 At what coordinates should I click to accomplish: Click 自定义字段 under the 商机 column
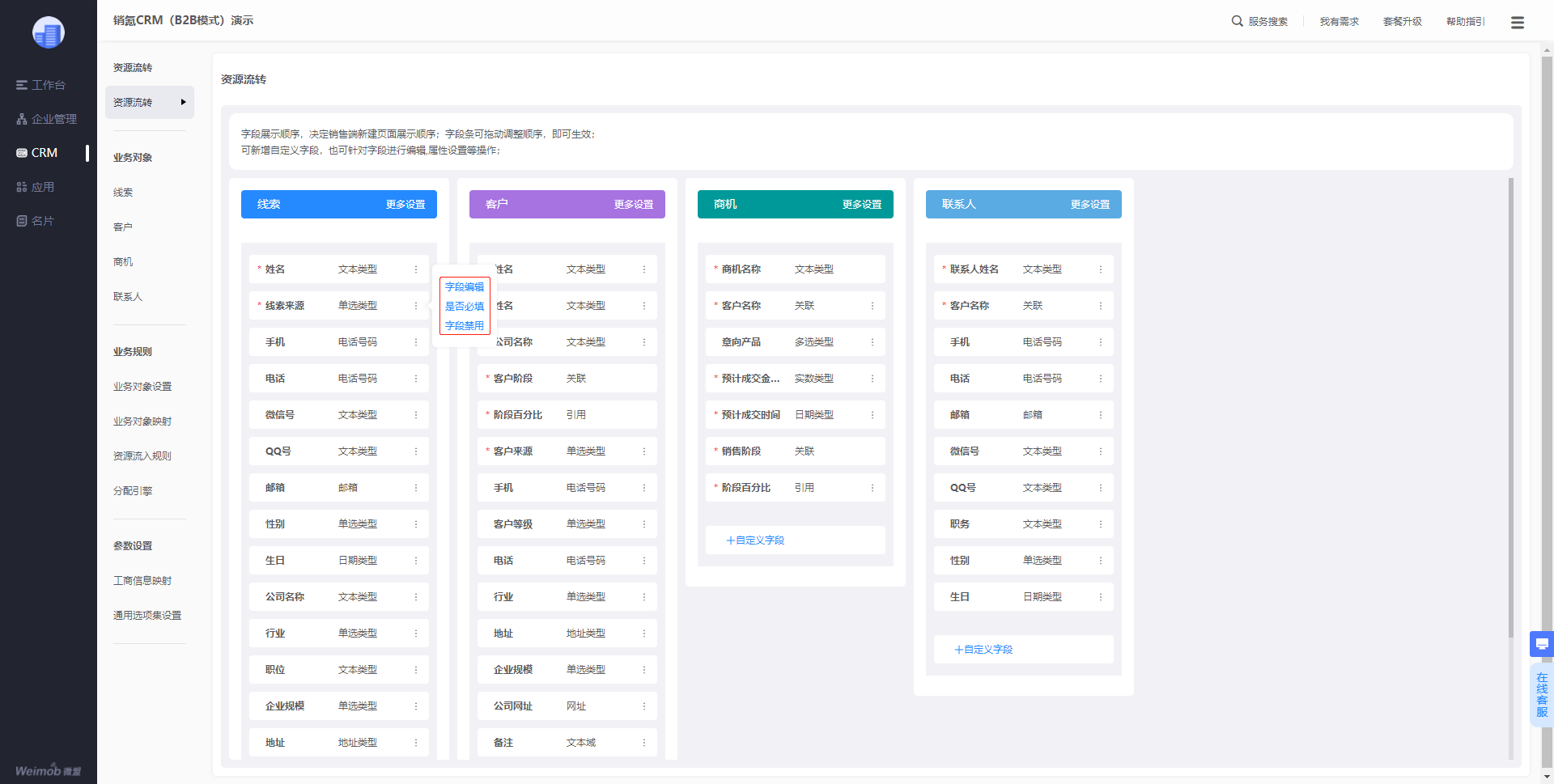pyautogui.click(x=755, y=540)
